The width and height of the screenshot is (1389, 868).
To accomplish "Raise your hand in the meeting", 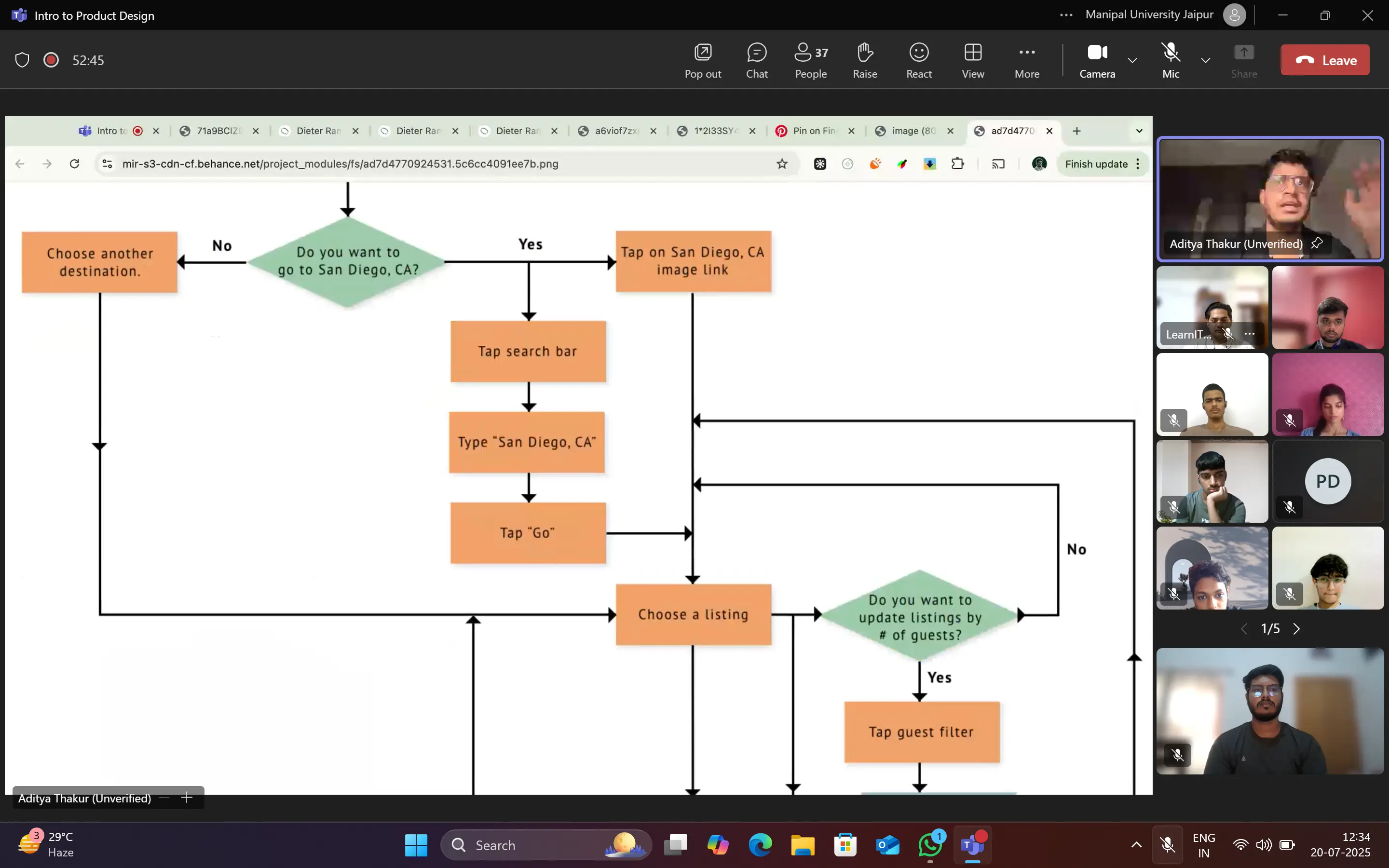I will click(x=864, y=59).
